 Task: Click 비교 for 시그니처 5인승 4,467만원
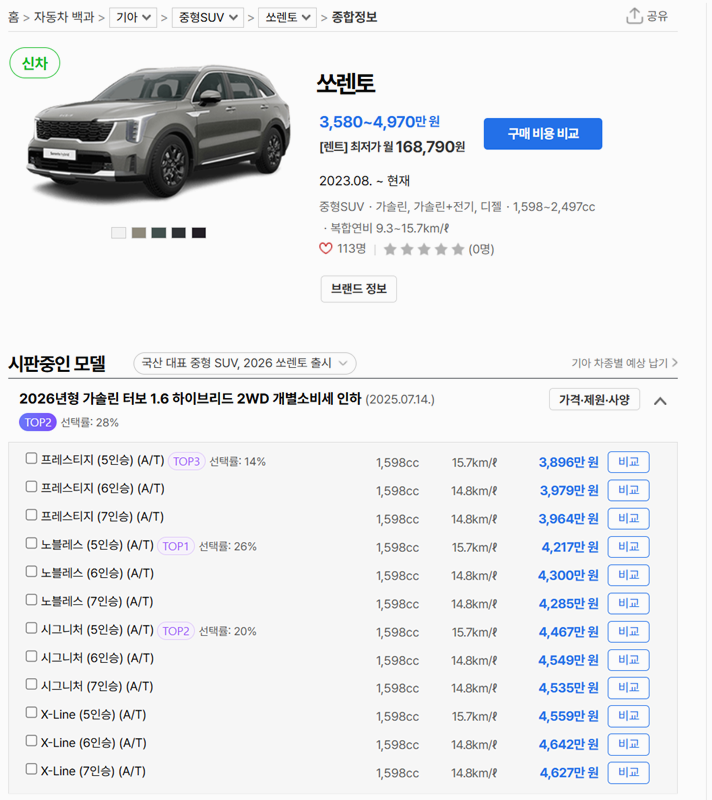[628, 632]
